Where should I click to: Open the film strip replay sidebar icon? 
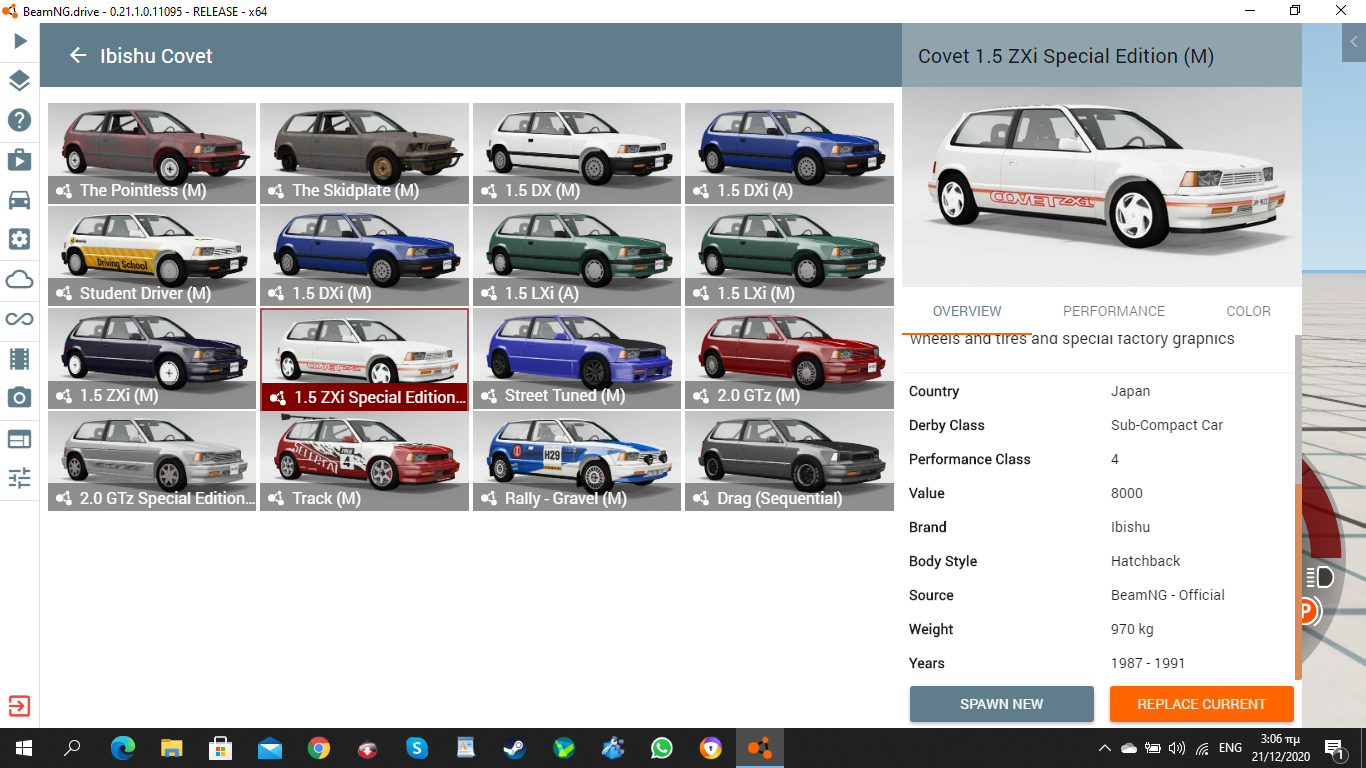(19, 358)
